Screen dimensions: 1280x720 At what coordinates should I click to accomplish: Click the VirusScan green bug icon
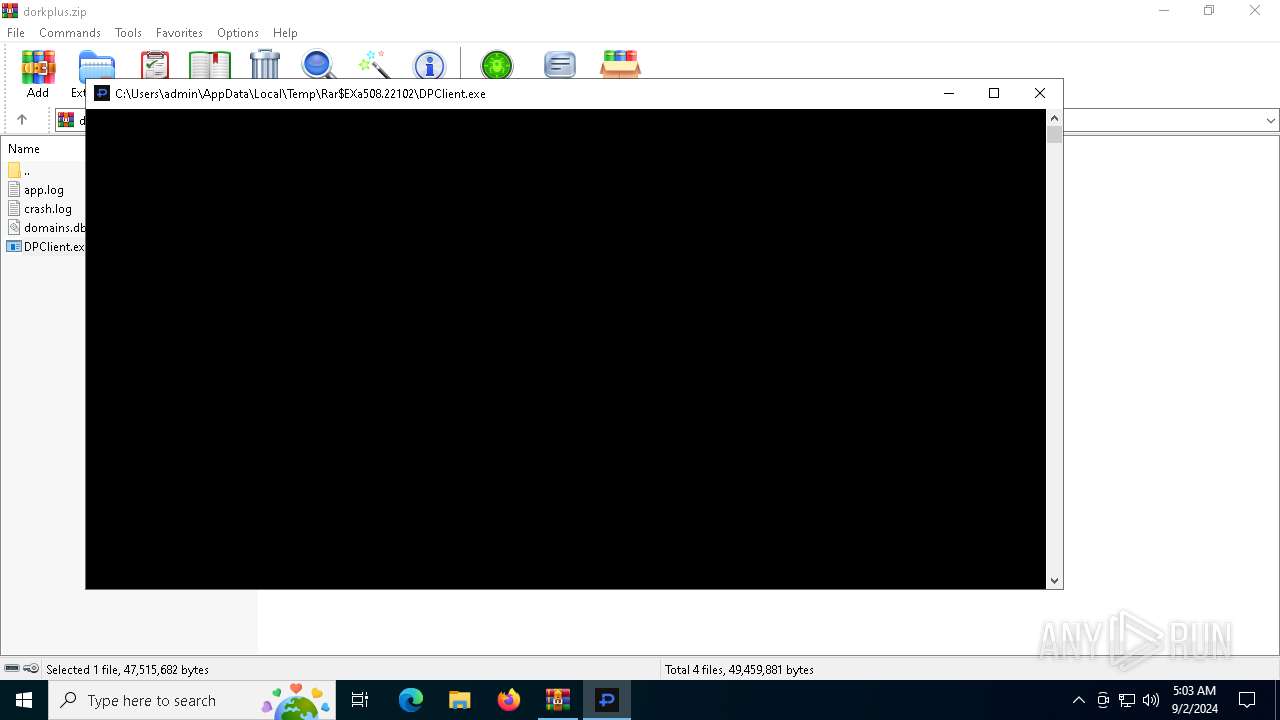496,65
